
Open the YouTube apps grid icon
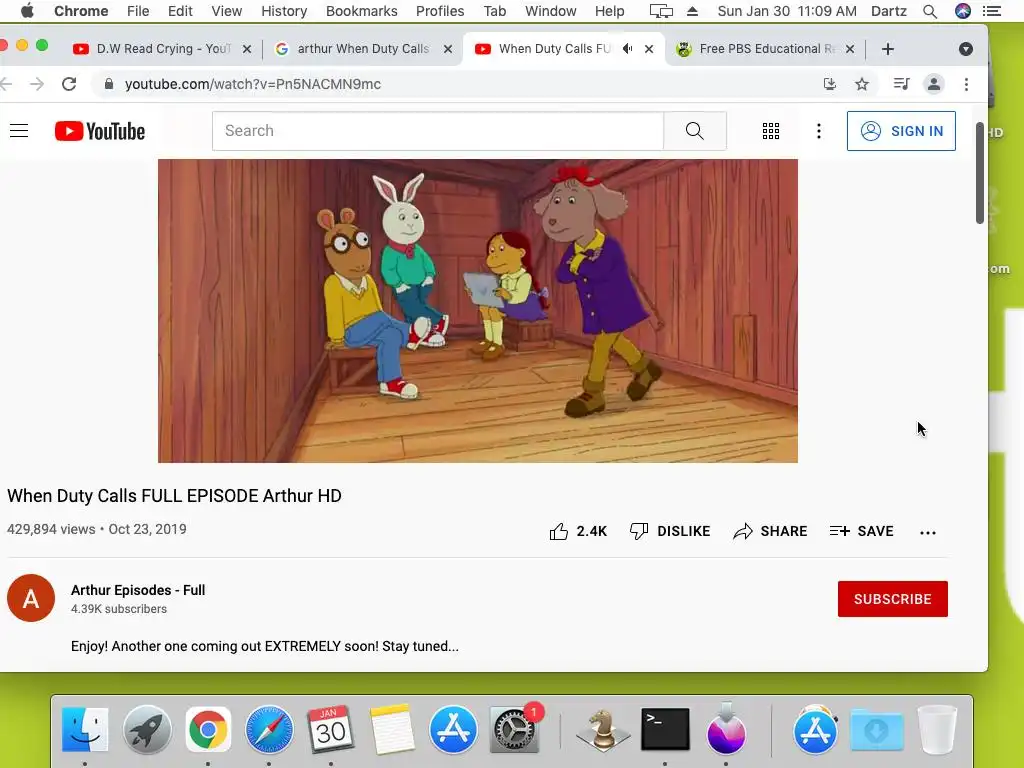click(771, 131)
